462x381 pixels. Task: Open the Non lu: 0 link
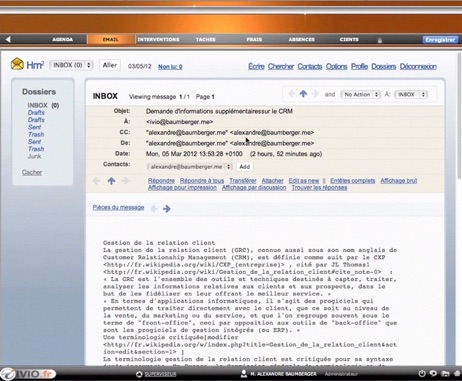pos(170,67)
